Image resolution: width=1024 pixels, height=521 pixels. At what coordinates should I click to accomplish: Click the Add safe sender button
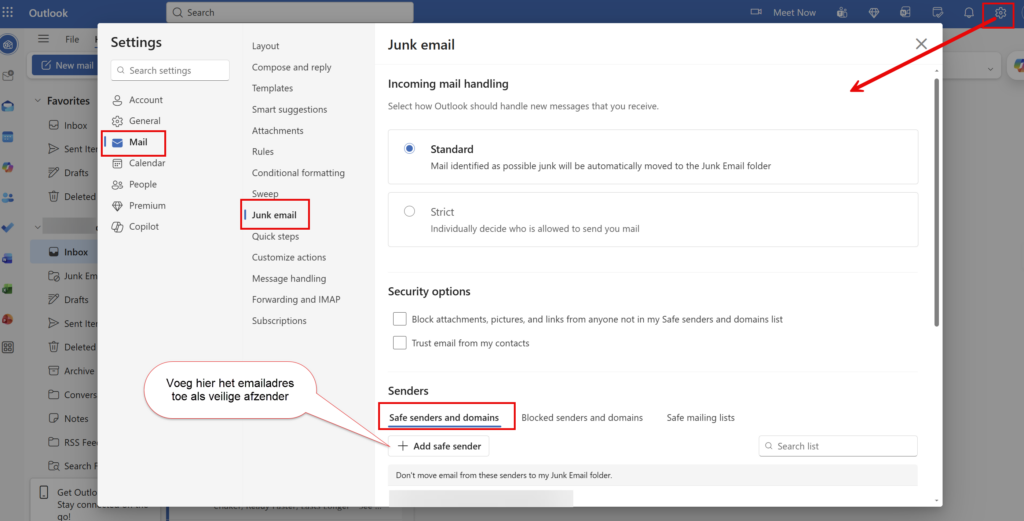tap(439, 446)
